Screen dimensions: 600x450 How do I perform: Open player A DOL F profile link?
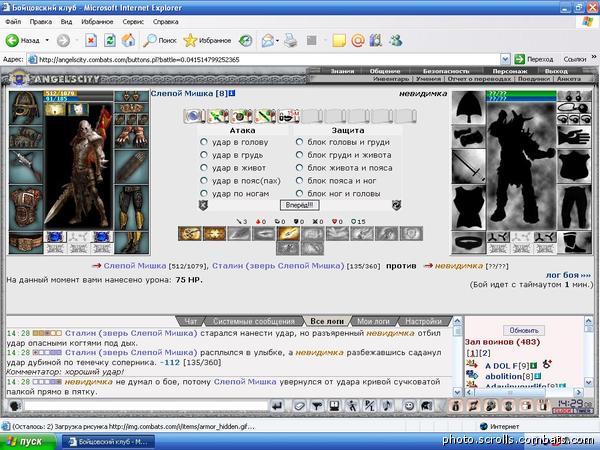pyautogui.click(x=501, y=366)
